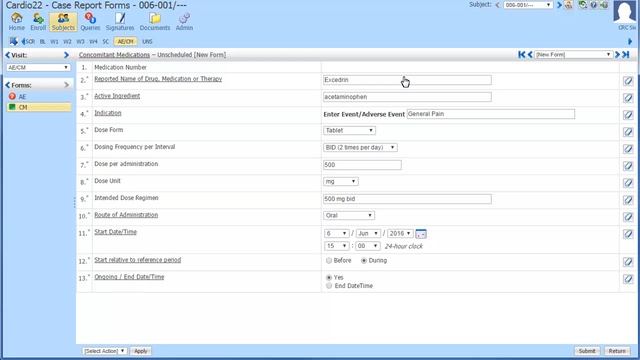Image resolution: width=640 pixels, height=360 pixels.
Task: Expand the Forms panel right arrow
Action: coord(67,85)
